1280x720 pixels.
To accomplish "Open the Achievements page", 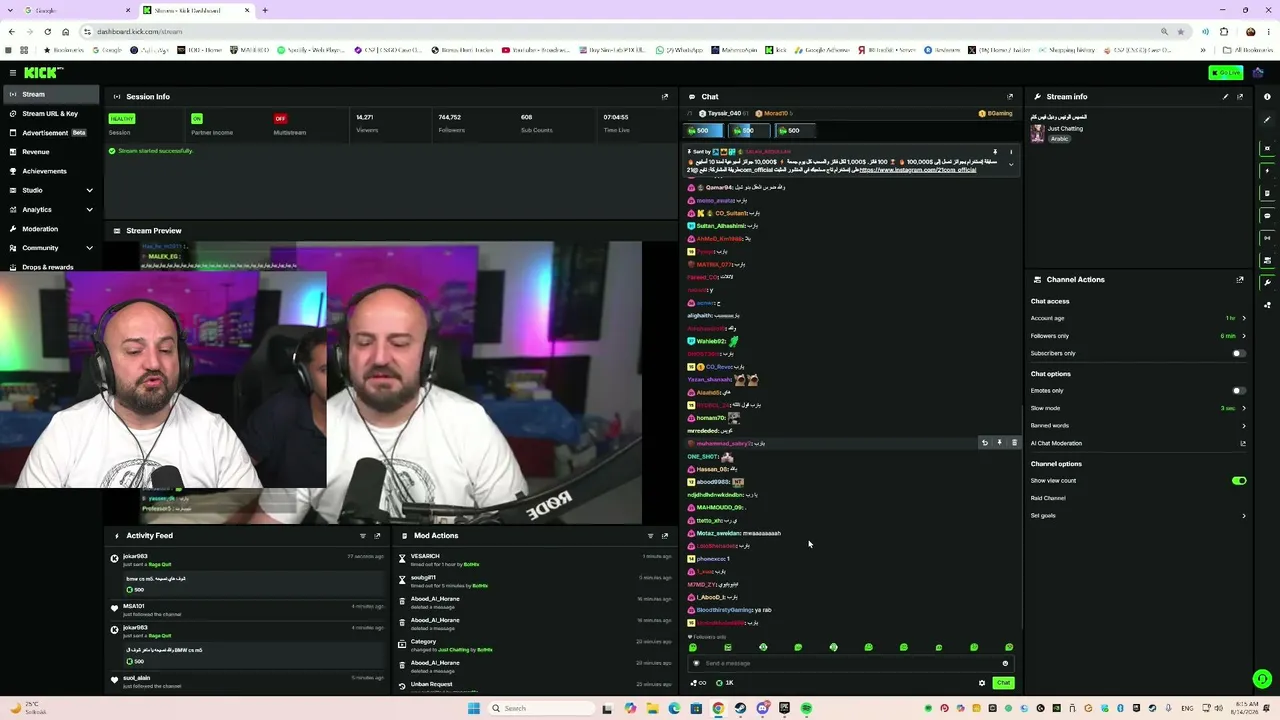I will pyautogui.click(x=52, y=171).
